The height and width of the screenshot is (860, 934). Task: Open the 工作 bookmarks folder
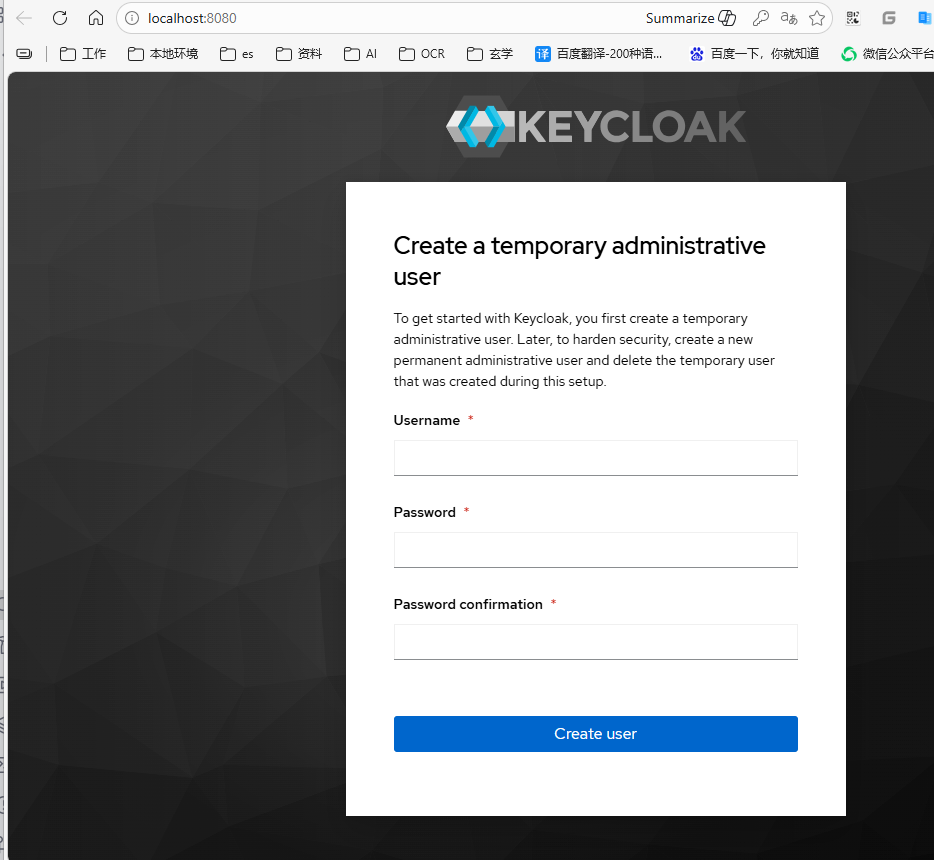pos(83,54)
